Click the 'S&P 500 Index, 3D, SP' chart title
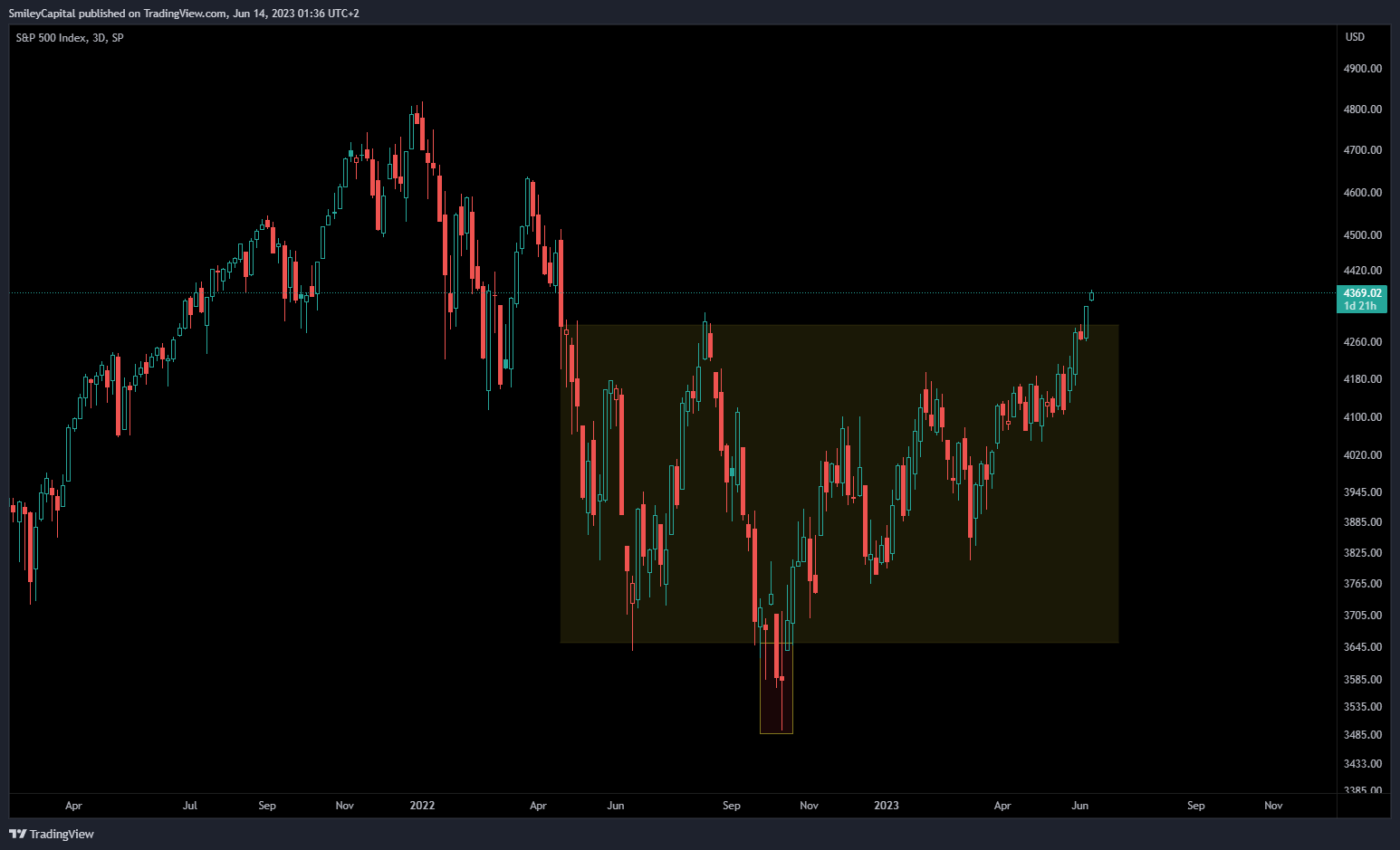 [x=70, y=38]
